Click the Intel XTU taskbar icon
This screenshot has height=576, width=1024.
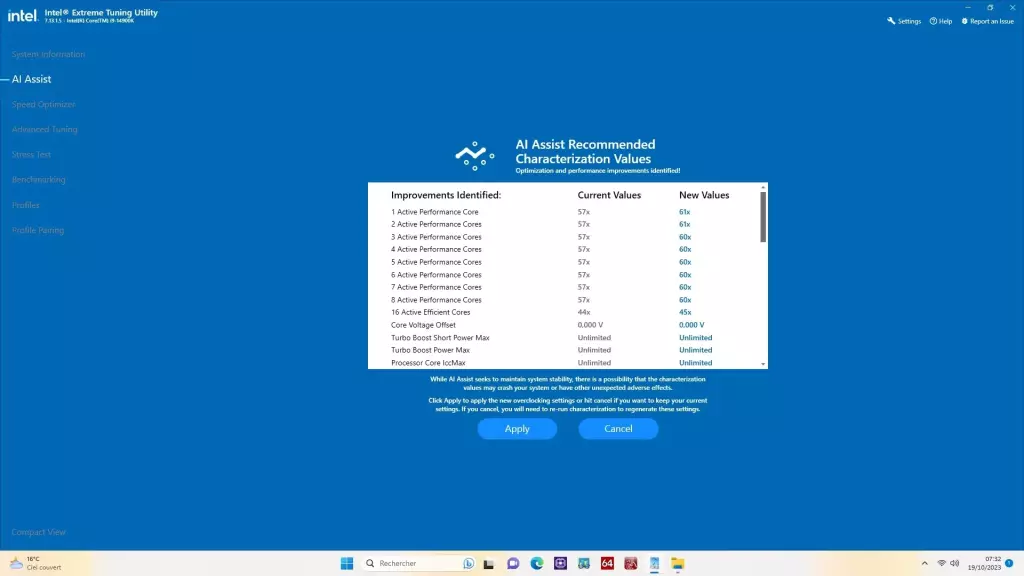[654, 563]
